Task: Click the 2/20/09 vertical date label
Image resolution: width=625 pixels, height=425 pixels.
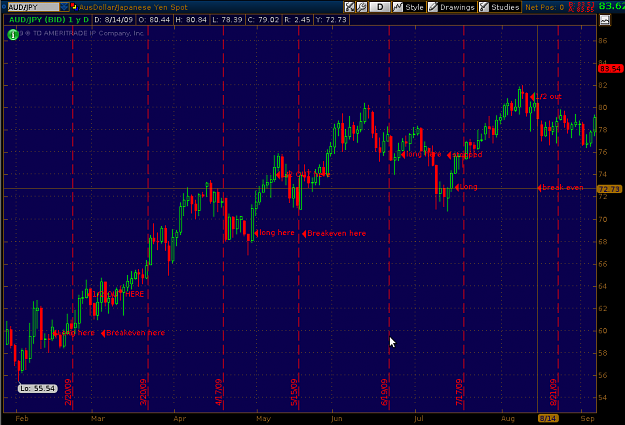Action: pyautogui.click(x=69, y=392)
